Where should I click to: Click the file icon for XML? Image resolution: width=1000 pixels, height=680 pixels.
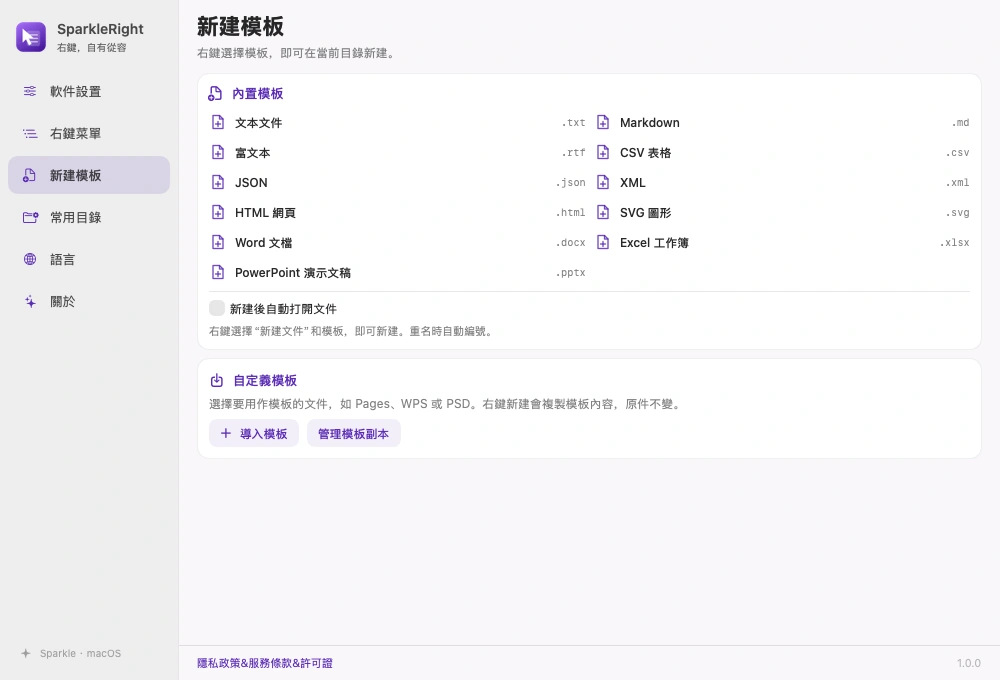603,182
